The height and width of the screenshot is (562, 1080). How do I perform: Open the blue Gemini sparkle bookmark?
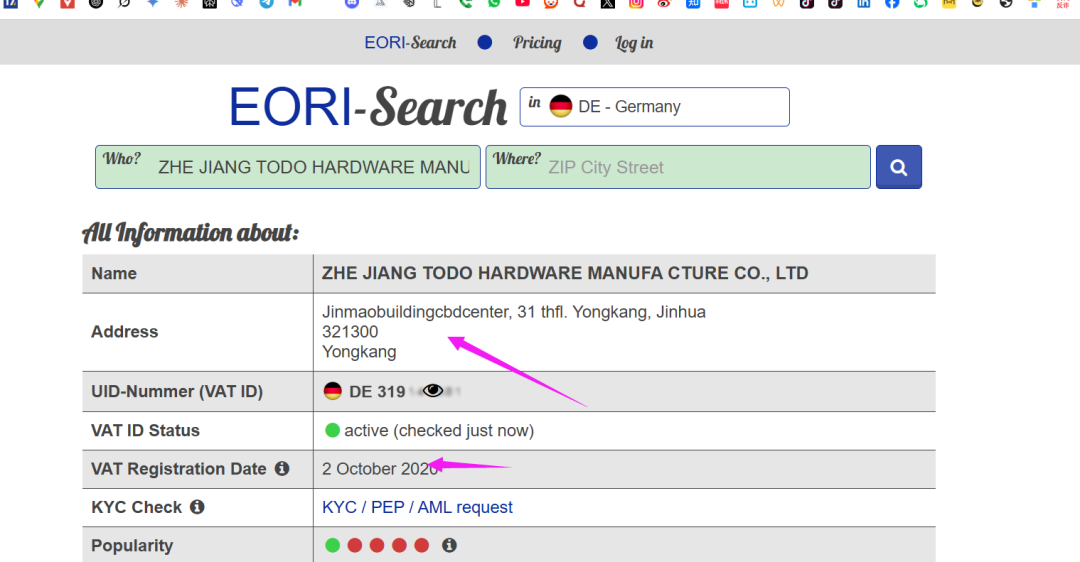click(152, 3)
